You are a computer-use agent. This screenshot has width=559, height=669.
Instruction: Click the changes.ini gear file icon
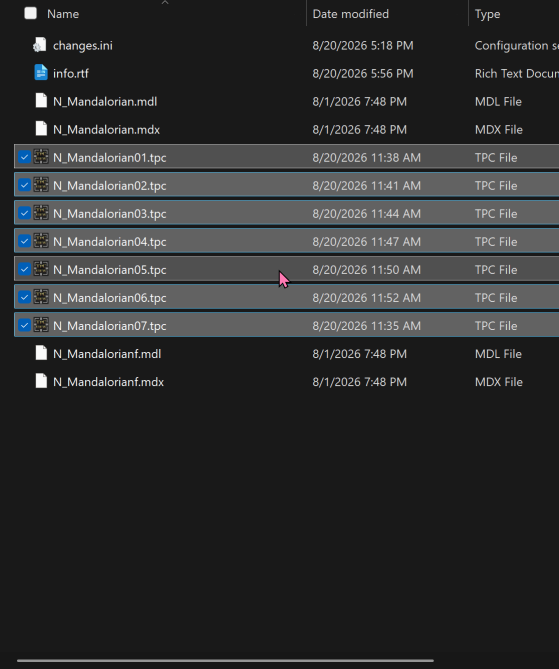[40, 45]
